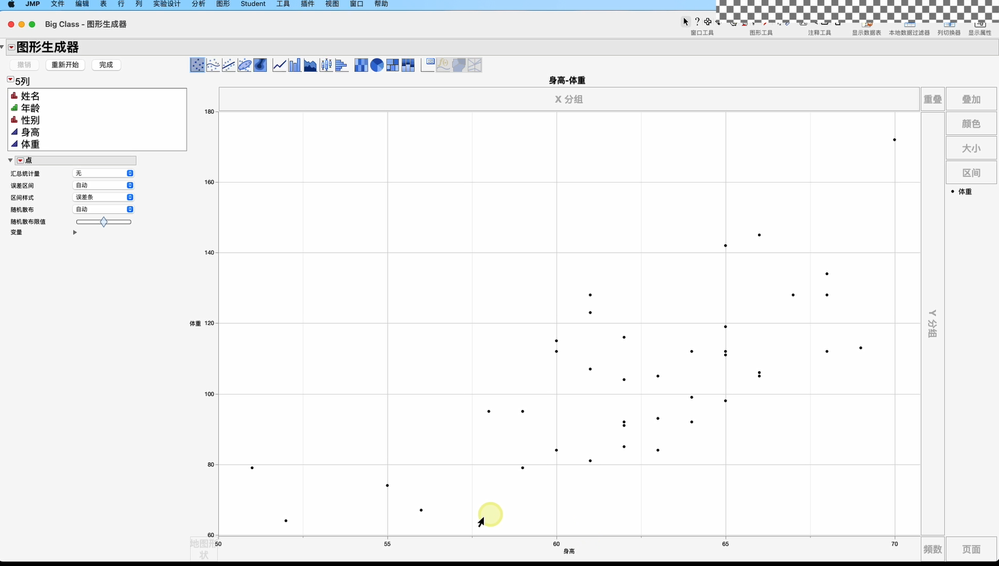The image size is (999, 566).
Task: Open the 分析 menu
Action: tap(199, 4)
